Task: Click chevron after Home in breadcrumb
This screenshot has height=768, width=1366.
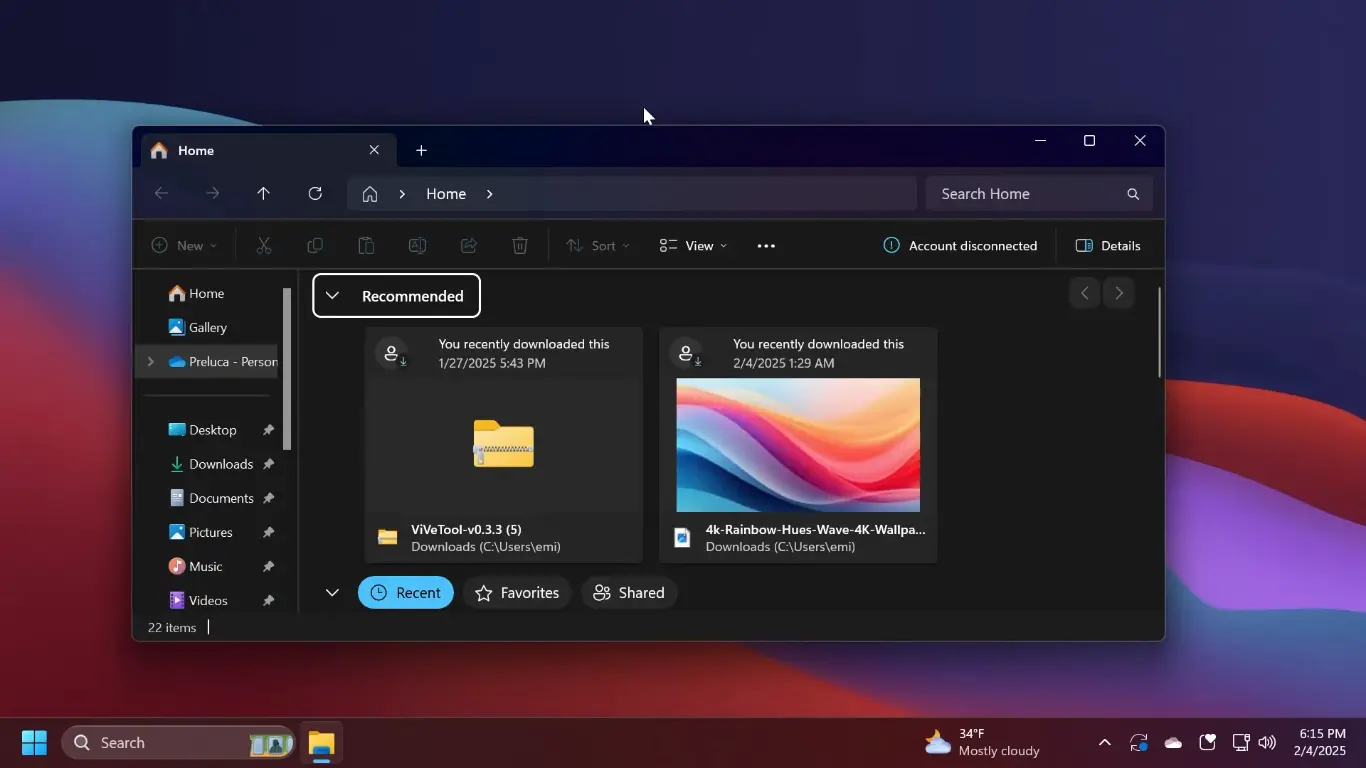Action: [489, 194]
